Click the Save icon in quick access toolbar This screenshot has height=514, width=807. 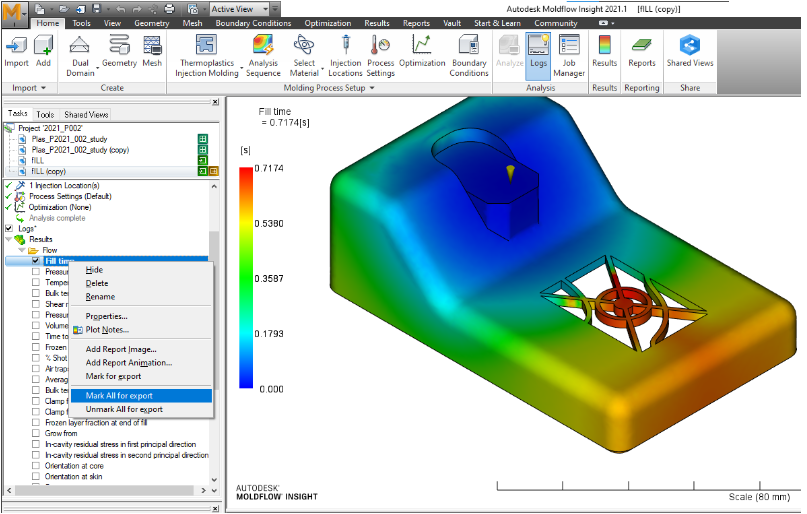click(x=96, y=9)
